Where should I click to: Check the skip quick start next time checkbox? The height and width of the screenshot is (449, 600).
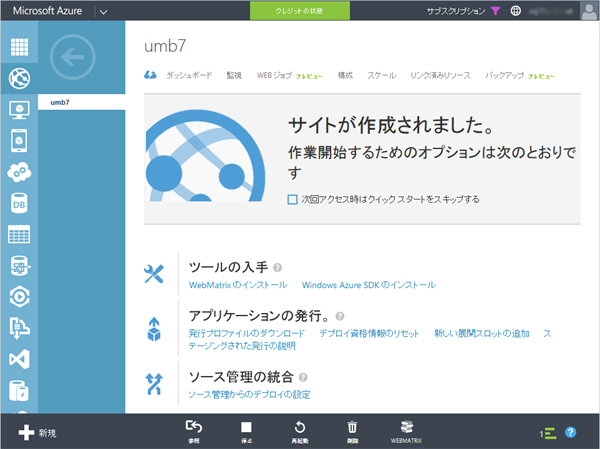pos(292,199)
